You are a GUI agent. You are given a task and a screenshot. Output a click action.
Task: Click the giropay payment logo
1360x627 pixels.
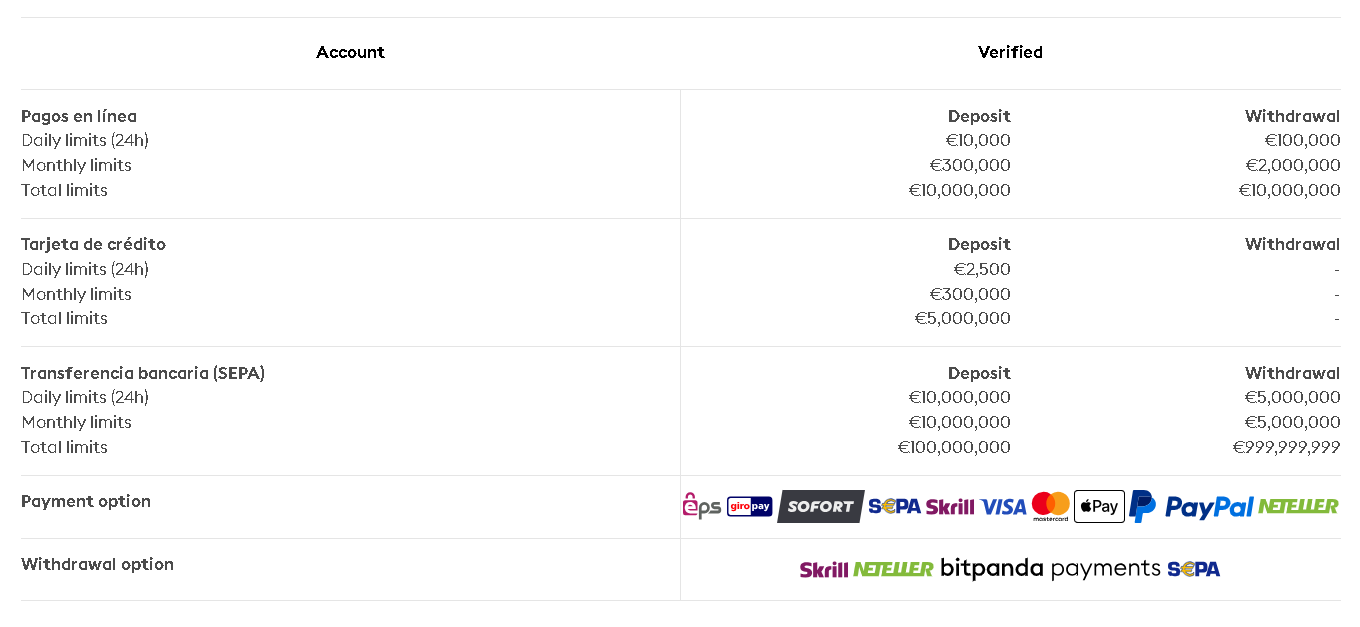[x=750, y=506]
